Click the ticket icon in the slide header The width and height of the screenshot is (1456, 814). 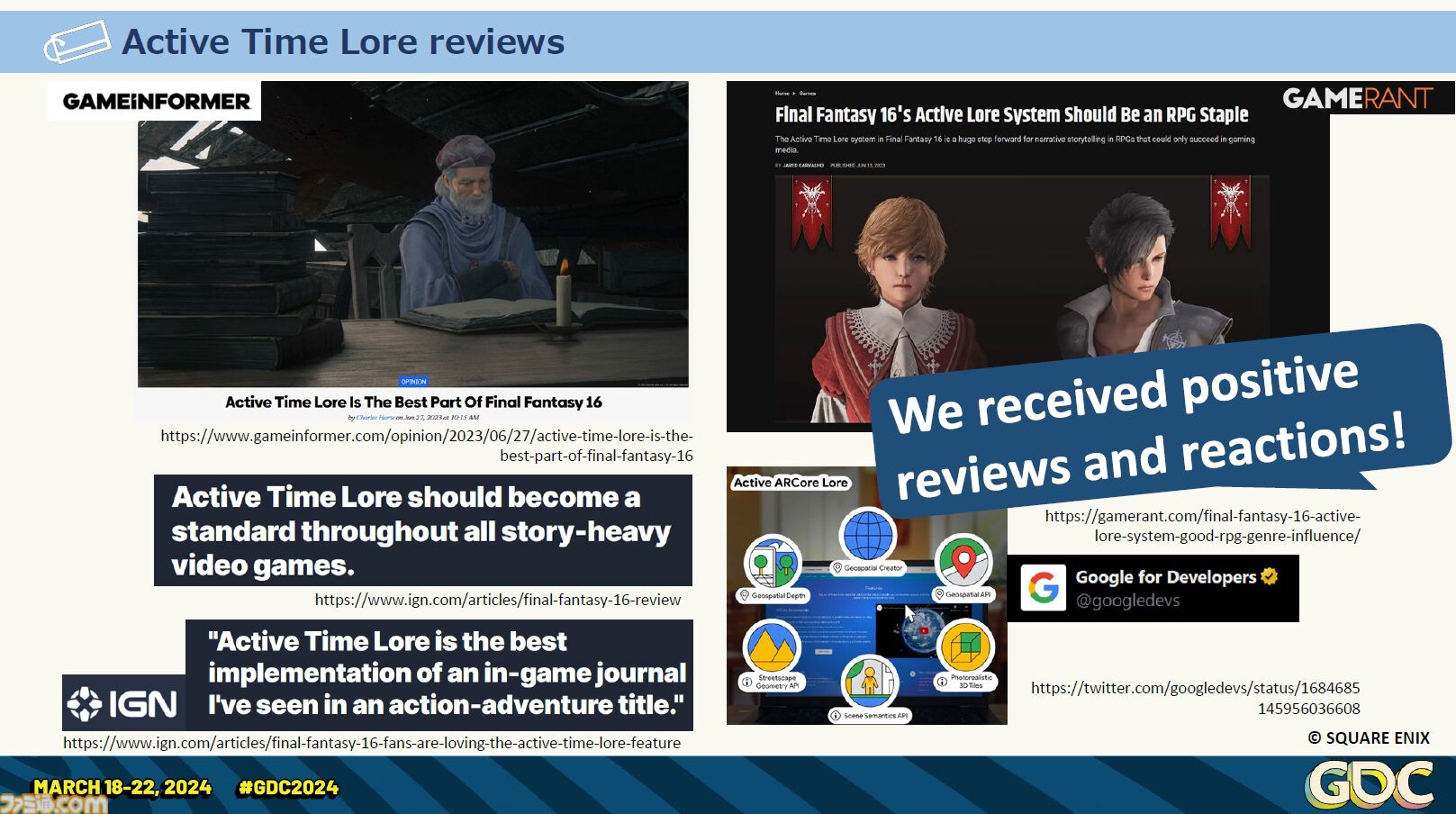(x=77, y=42)
